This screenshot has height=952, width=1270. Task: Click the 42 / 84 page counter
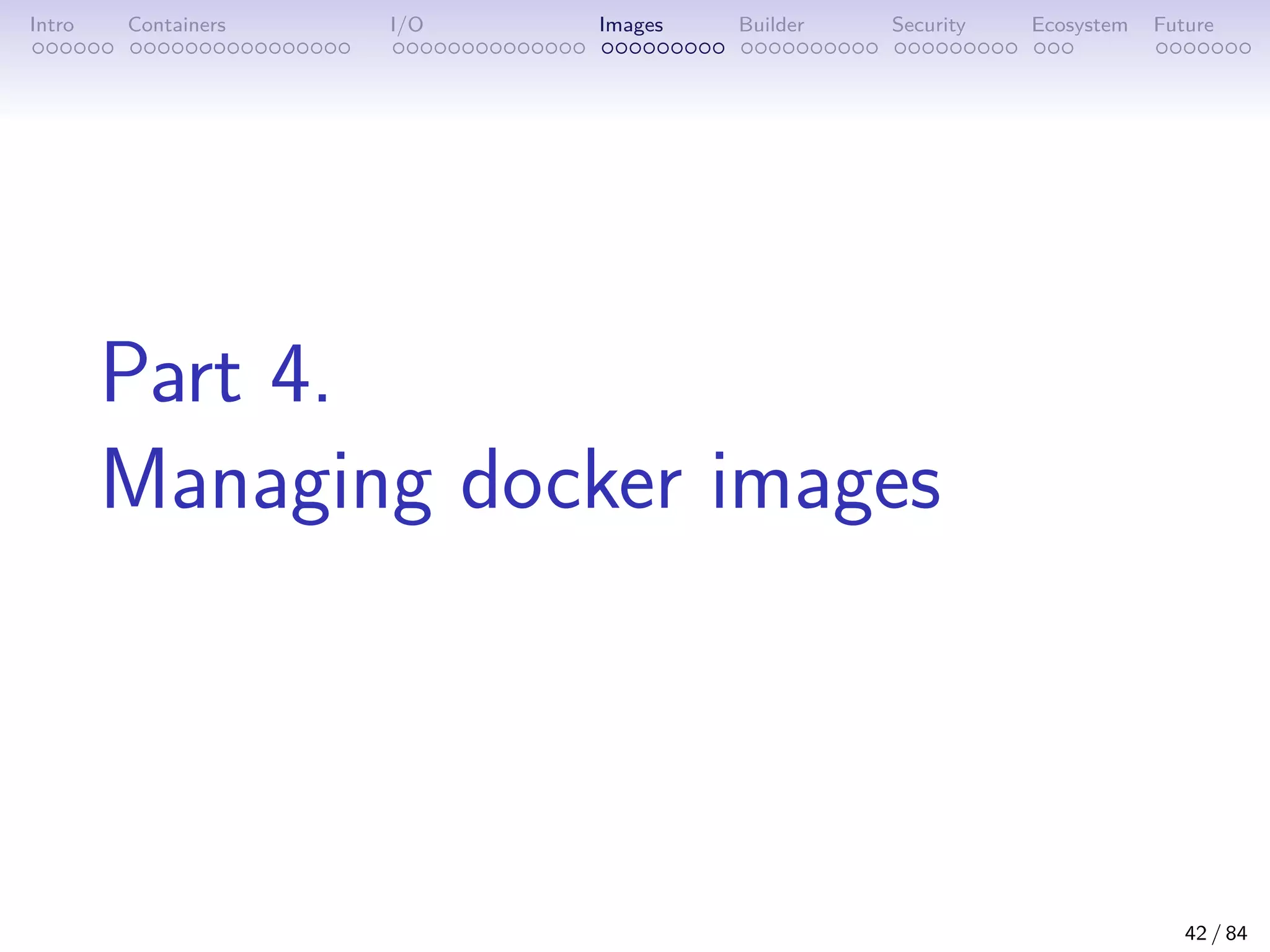(1215, 933)
